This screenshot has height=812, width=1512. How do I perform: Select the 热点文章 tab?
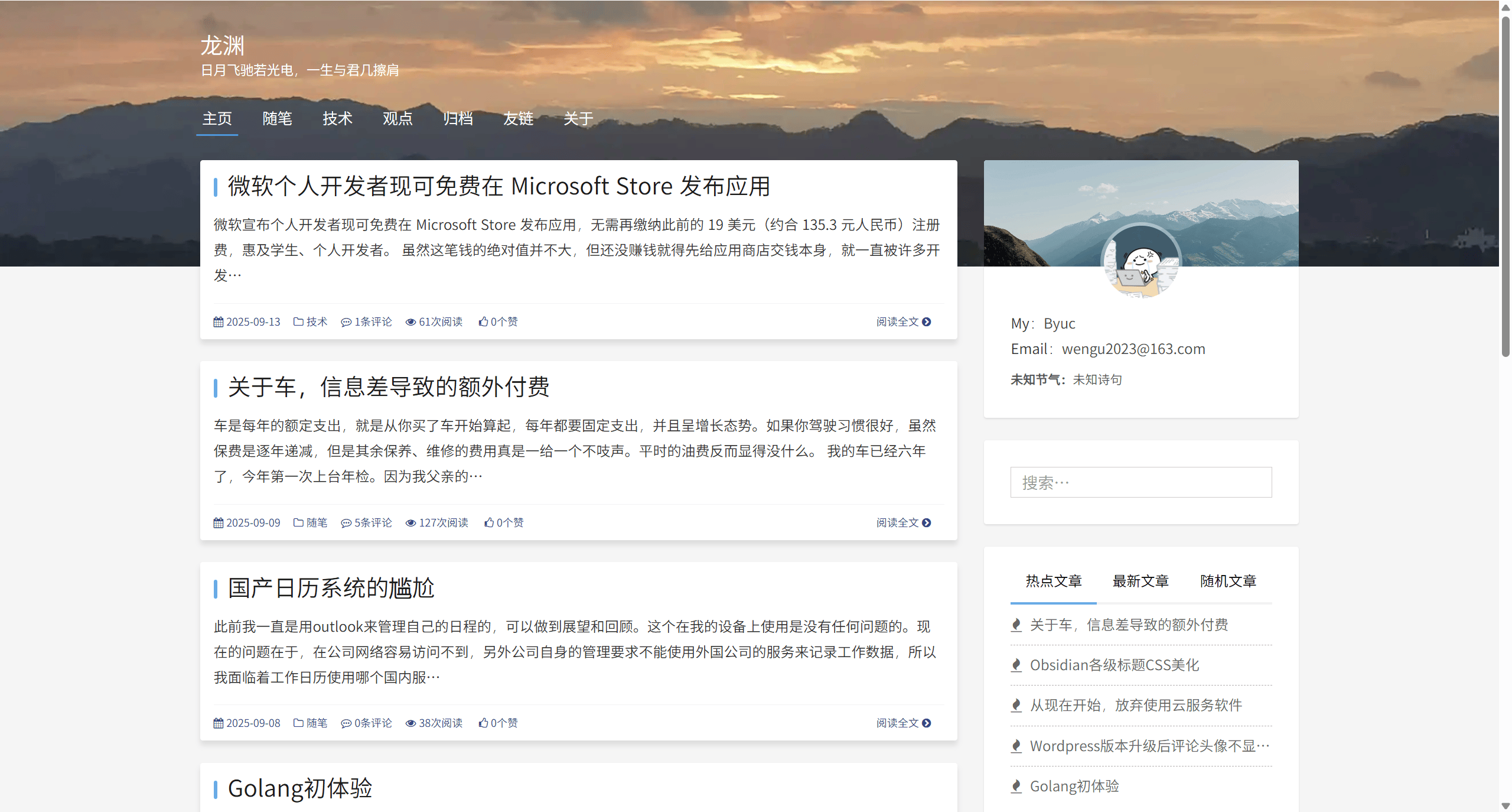point(1053,581)
